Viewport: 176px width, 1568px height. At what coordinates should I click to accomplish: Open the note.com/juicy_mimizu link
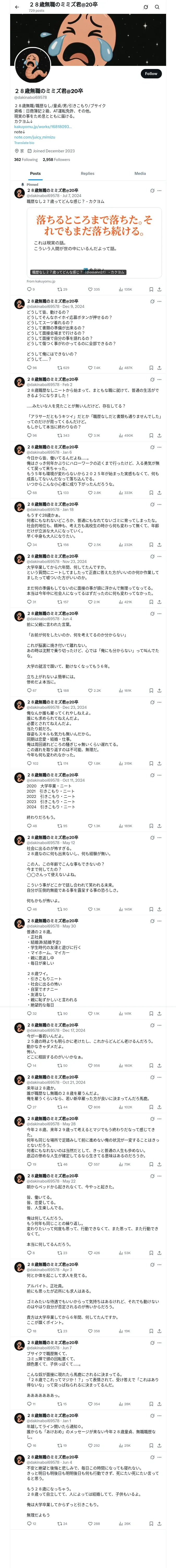click(x=35, y=137)
